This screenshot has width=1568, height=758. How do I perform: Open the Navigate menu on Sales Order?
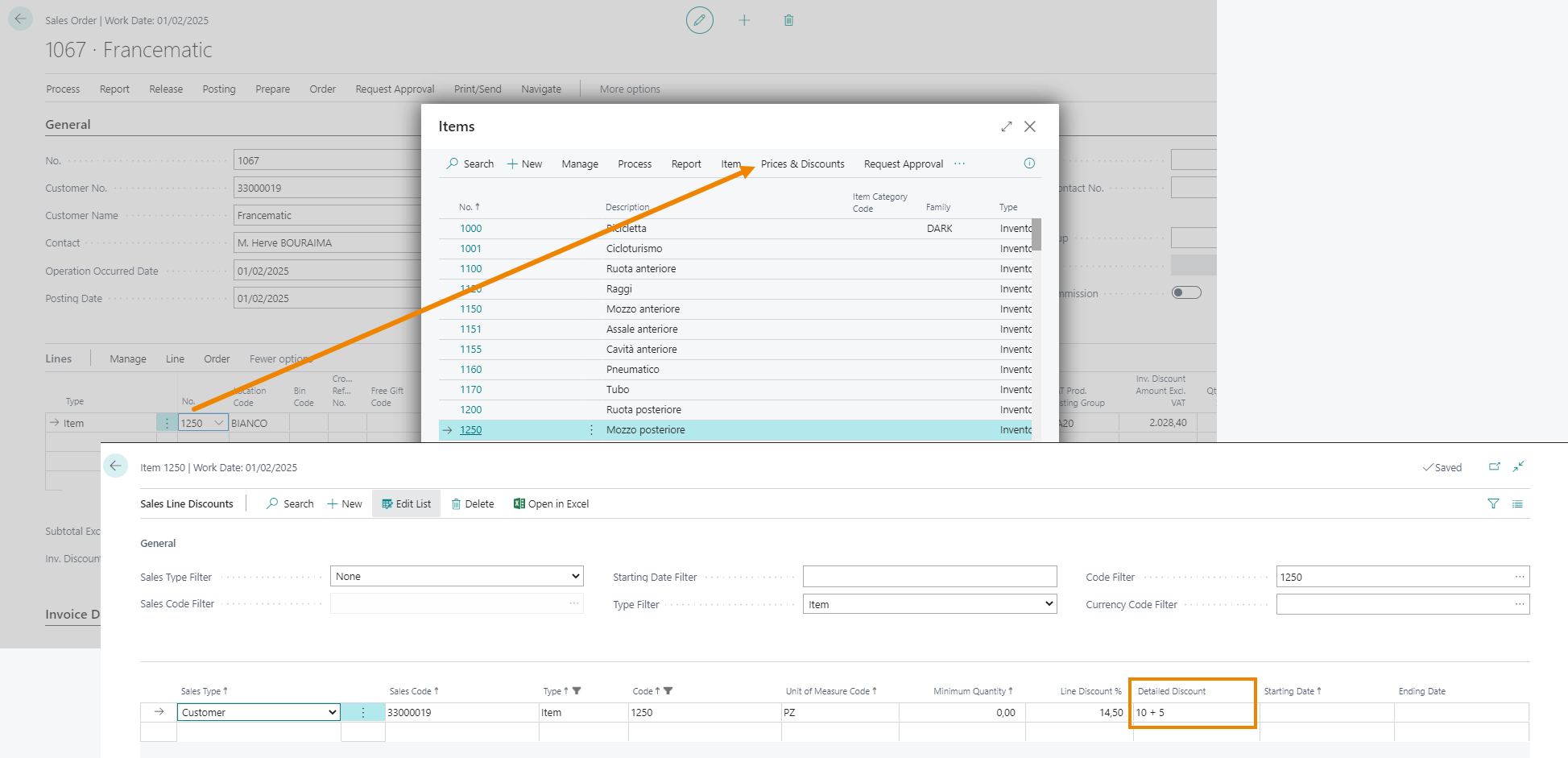pos(541,89)
